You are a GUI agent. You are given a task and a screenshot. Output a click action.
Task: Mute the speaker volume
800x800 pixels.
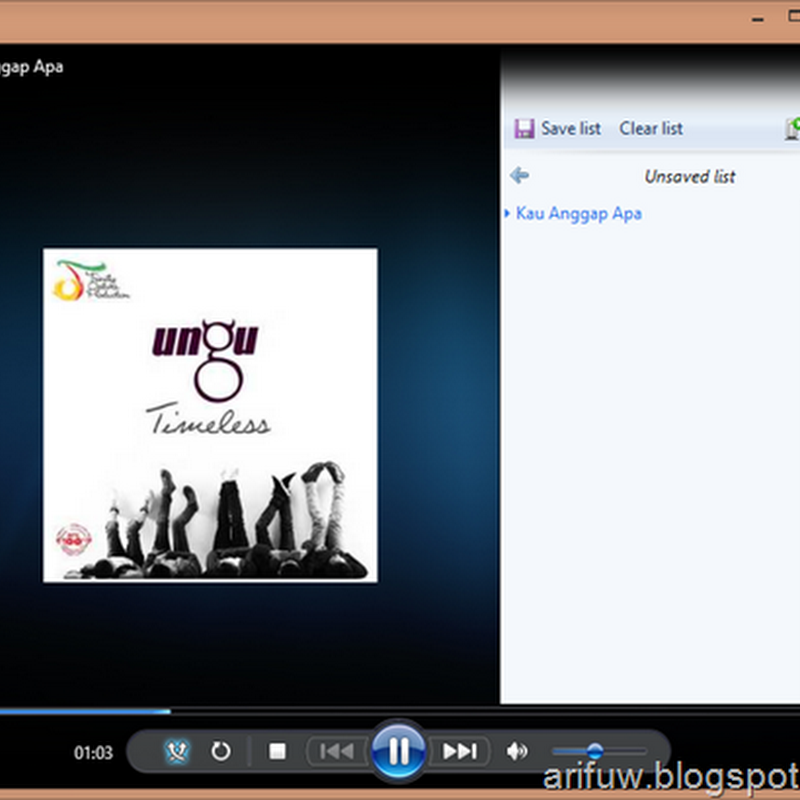tap(517, 751)
